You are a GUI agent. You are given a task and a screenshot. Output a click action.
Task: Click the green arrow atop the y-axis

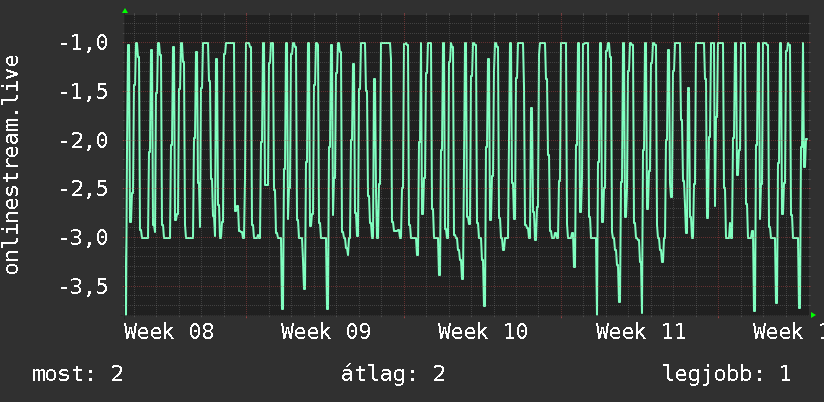125,11
